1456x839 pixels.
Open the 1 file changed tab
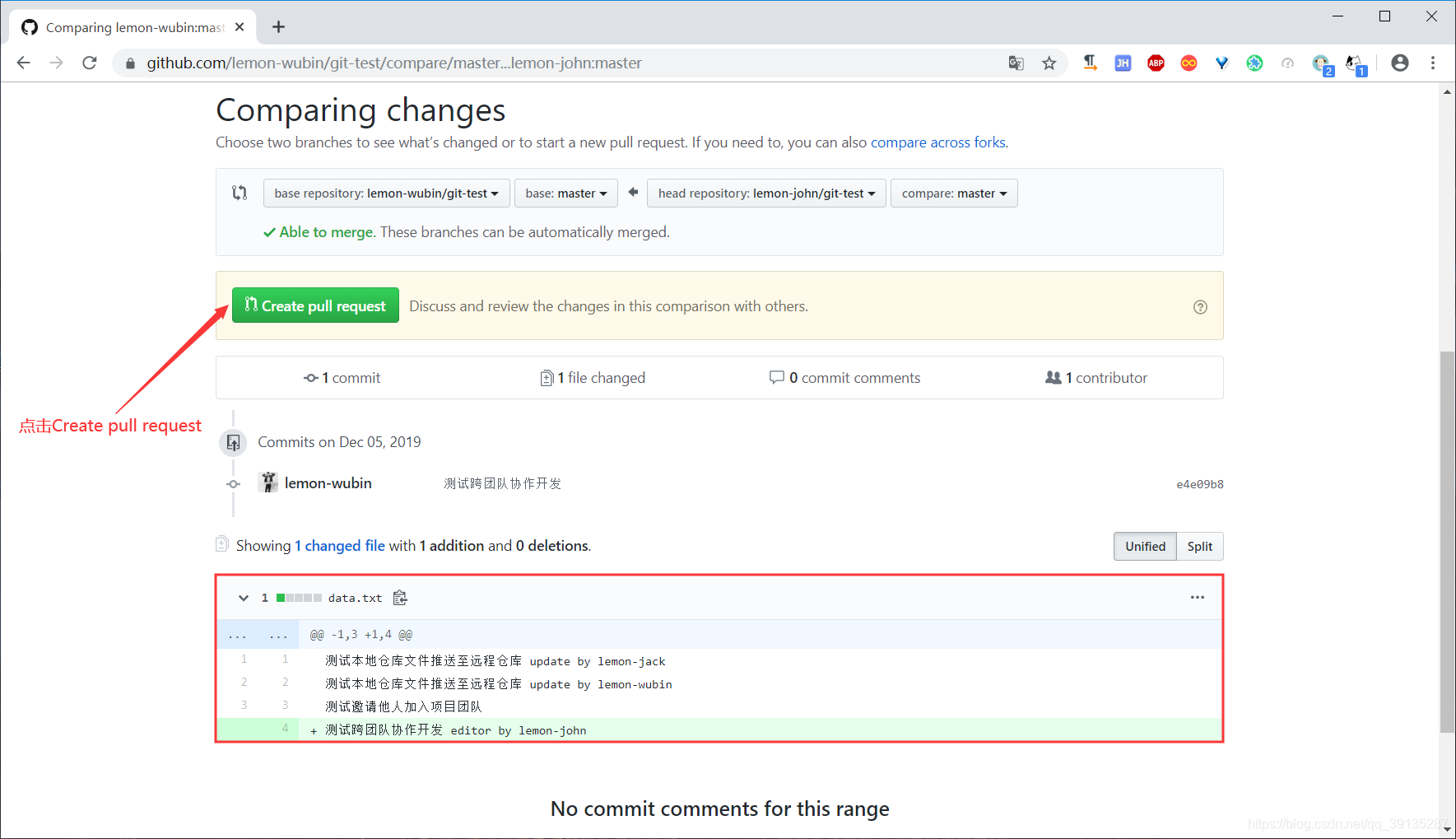[593, 378]
